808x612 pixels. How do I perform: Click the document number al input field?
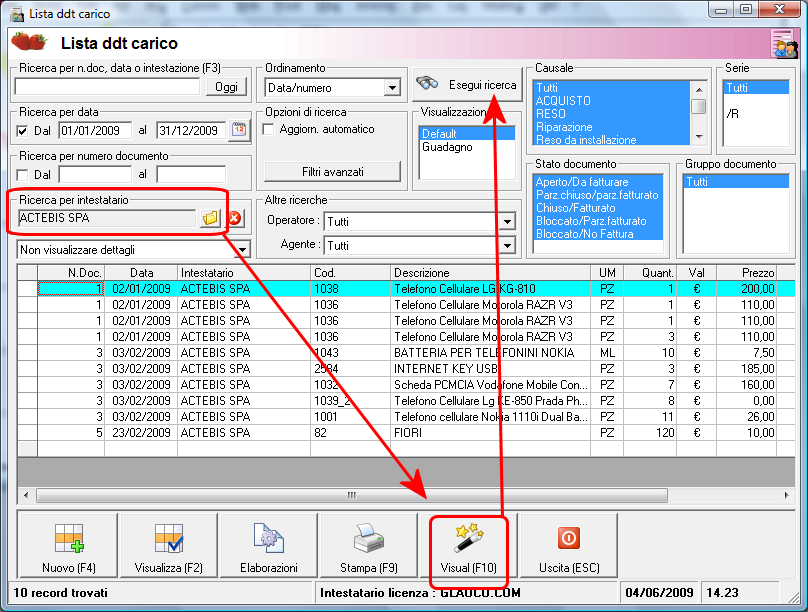pyautogui.click(x=191, y=175)
